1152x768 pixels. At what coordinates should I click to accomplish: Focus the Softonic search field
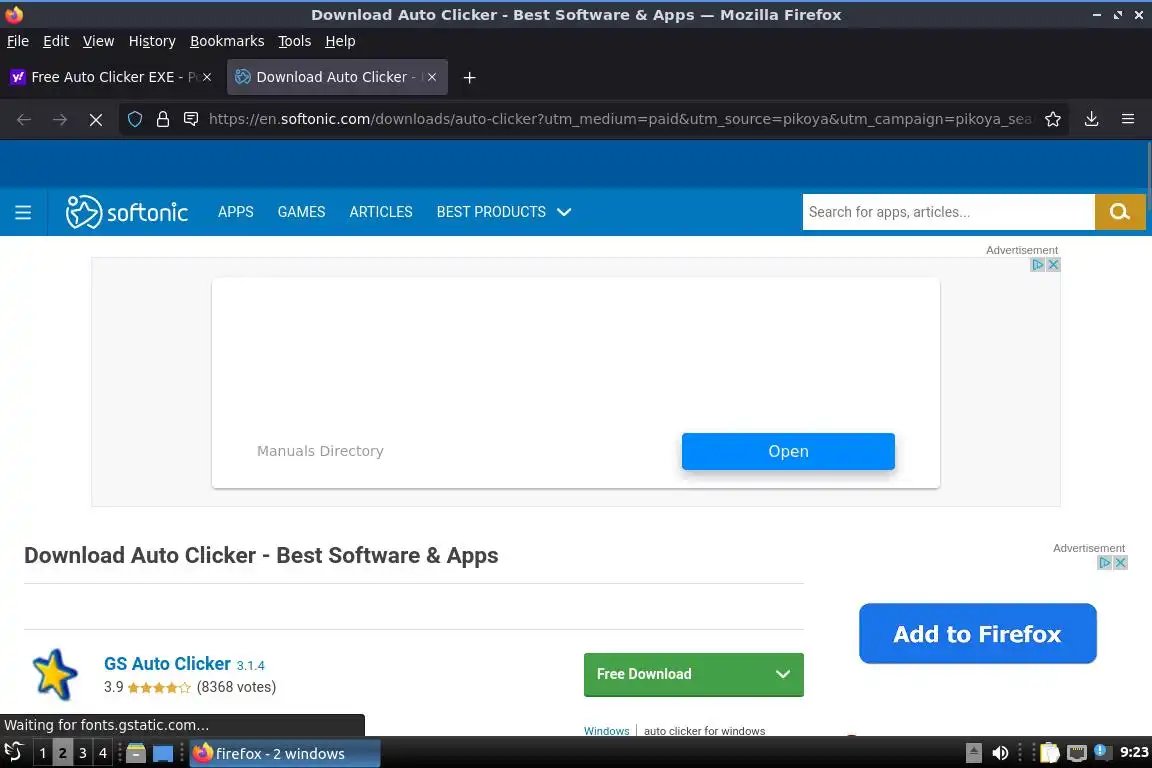click(x=948, y=212)
